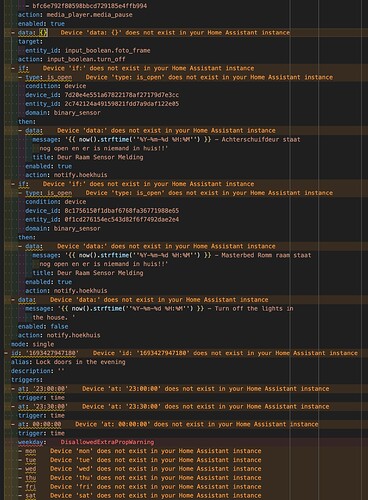368x500 pixels.
Task: Click device_id value '7d20e4e551a67822178af27179d7e3cc'
Action: click(122, 95)
